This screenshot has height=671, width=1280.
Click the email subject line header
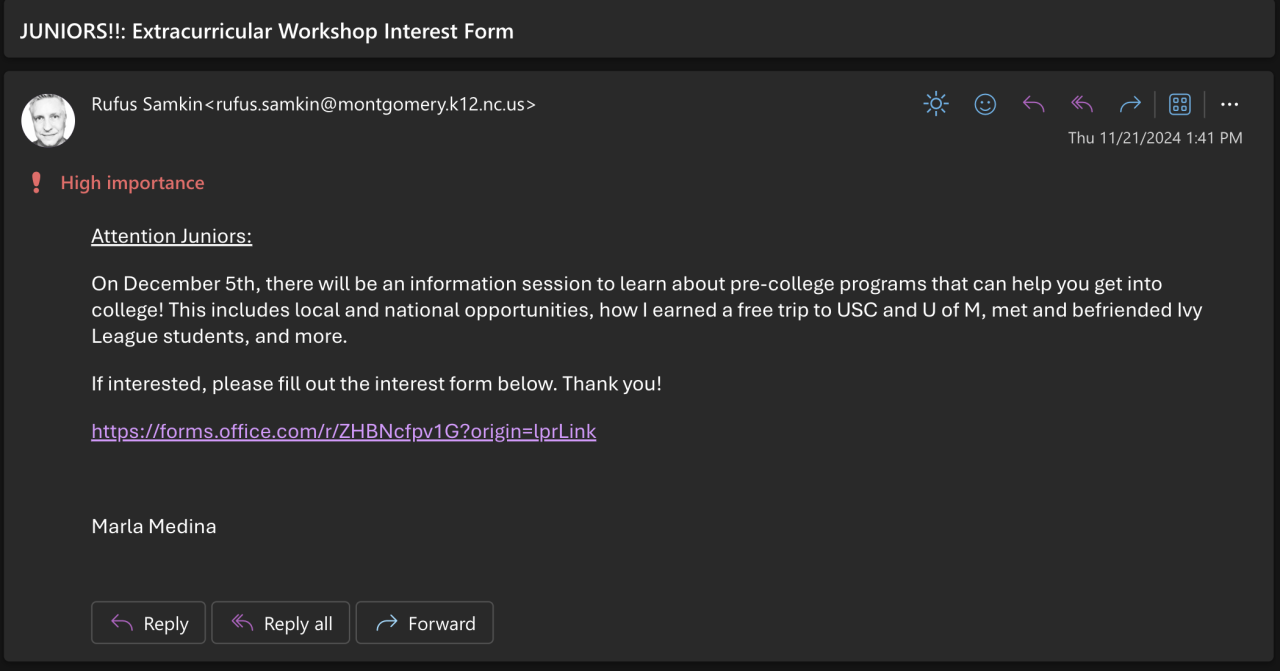pyautogui.click(x=267, y=31)
